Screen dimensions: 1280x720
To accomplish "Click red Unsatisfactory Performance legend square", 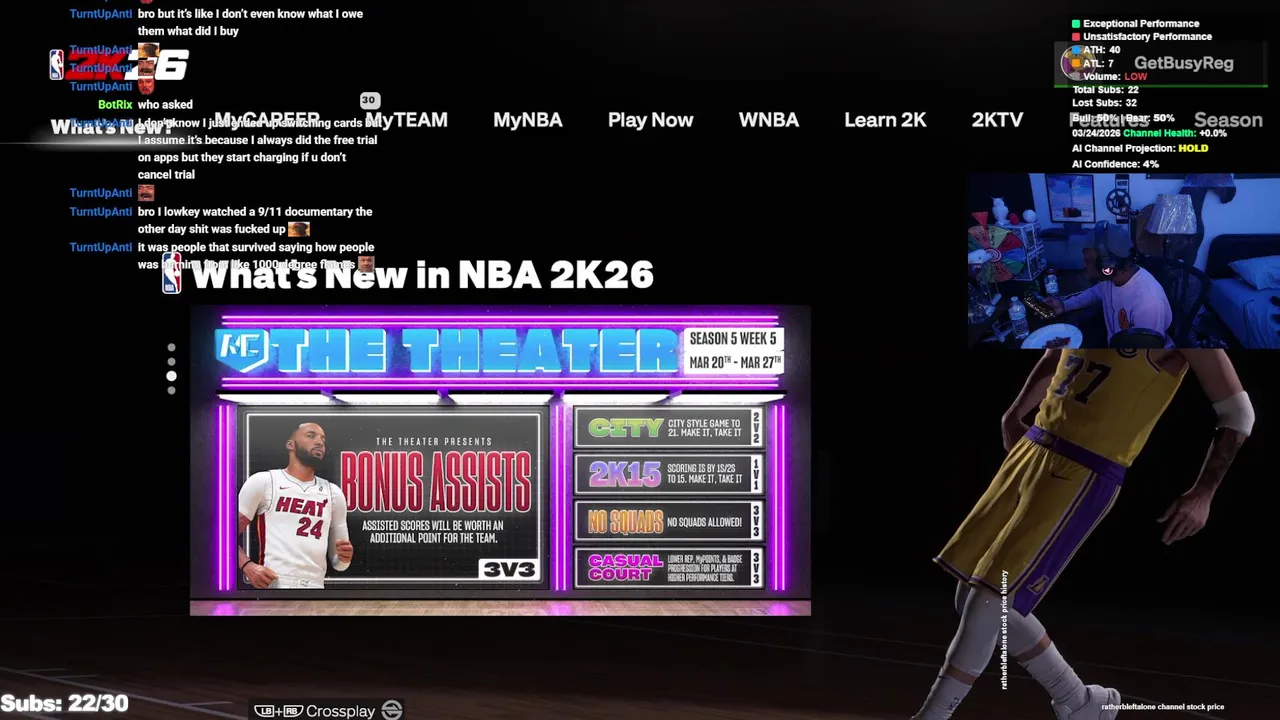I will pyautogui.click(x=1076, y=37).
